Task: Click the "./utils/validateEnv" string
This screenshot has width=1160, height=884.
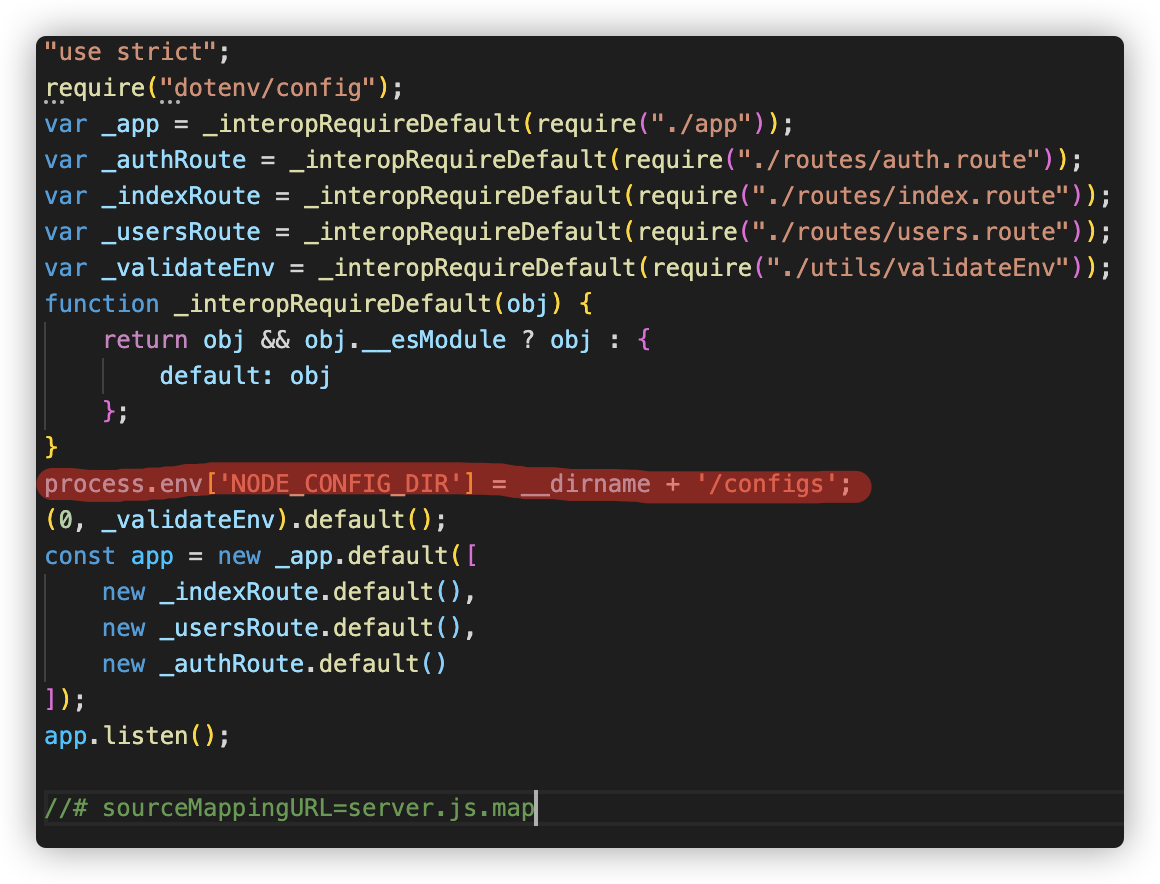Action: click(920, 268)
